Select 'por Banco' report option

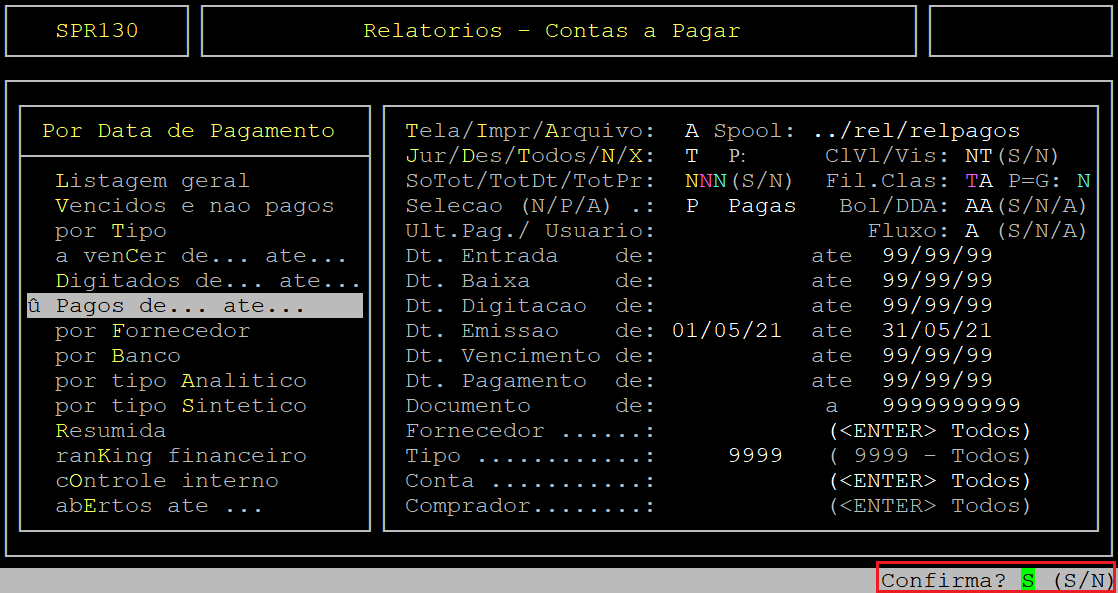(117, 356)
